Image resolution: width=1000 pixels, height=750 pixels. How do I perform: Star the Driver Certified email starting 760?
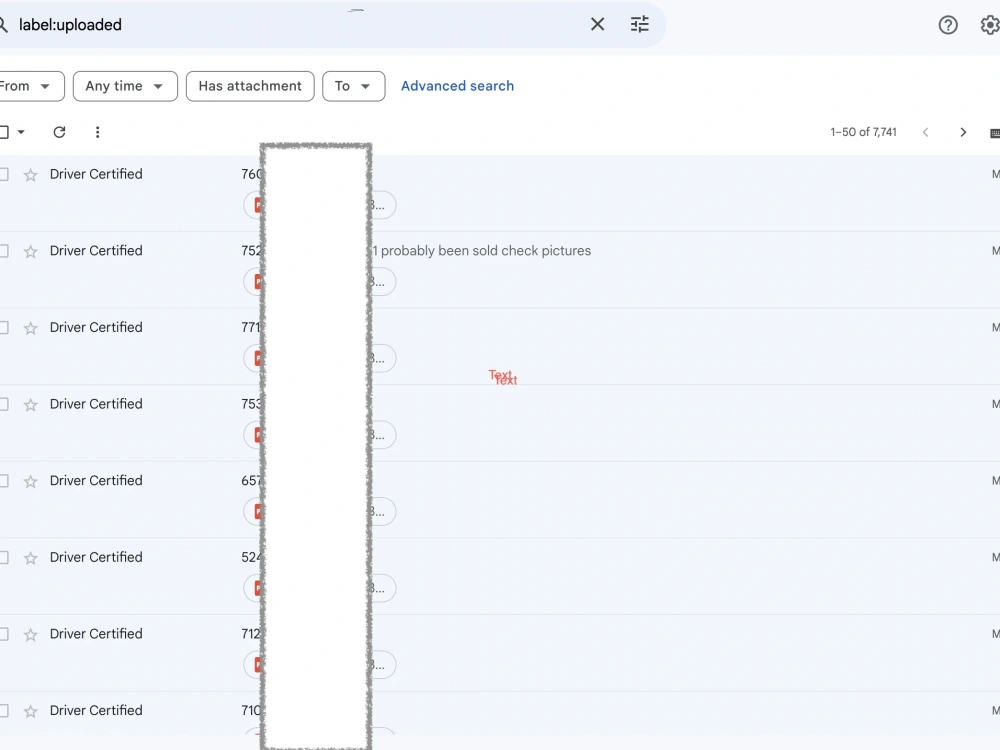pyautogui.click(x=31, y=175)
